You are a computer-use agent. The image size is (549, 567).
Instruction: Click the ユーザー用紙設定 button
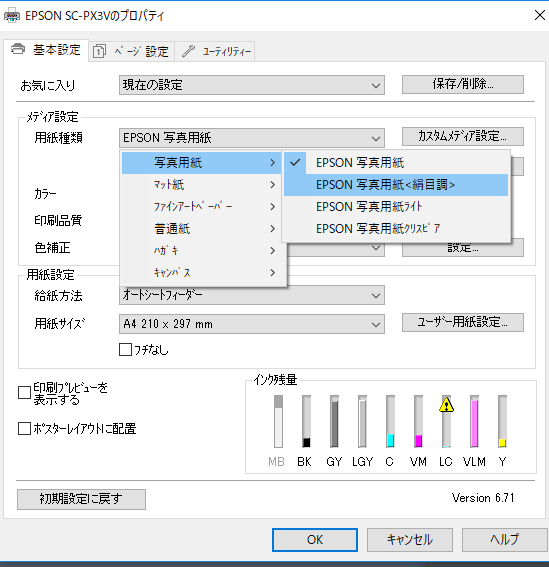click(x=463, y=322)
